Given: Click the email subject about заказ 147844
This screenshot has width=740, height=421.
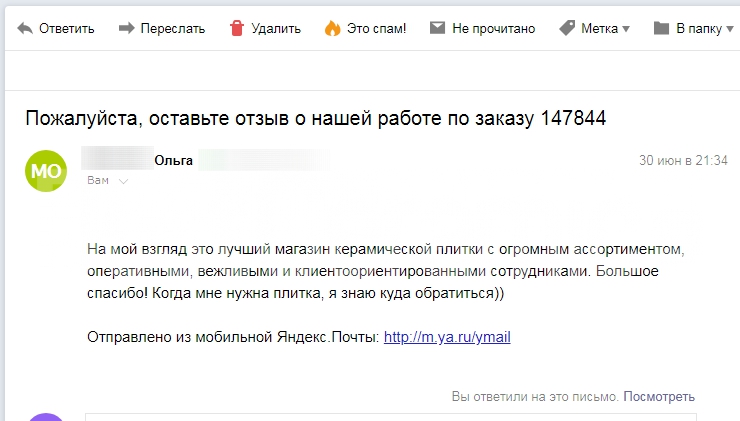Looking at the screenshot, I should coord(316,118).
